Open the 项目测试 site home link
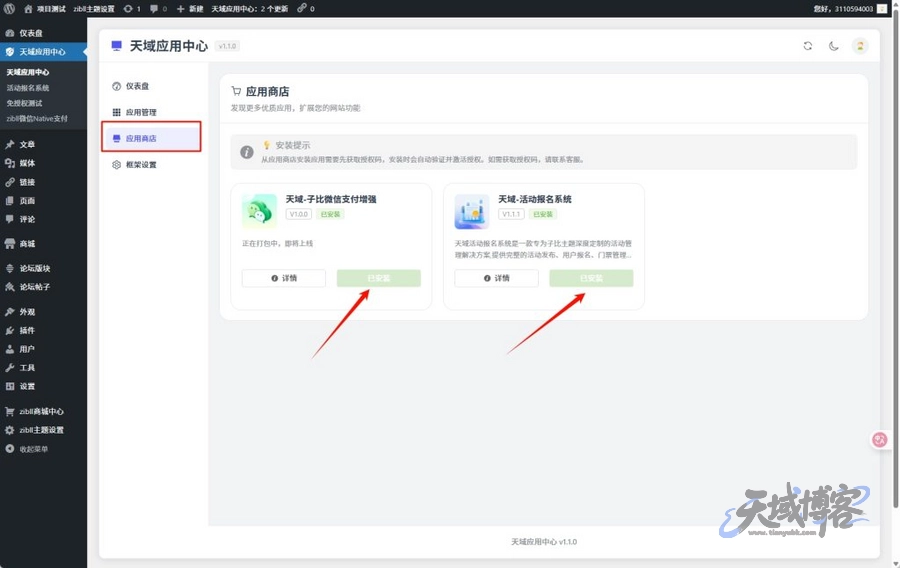This screenshot has width=900, height=568. point(45,9)
